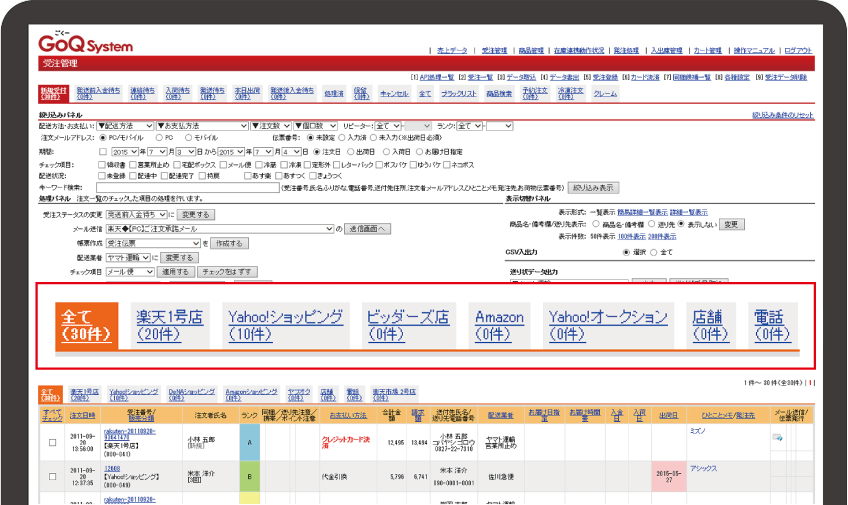Screen dimensions: 848x505
Task: Open the ▼注文数 dropdown
Action: [x=271, y=126]
